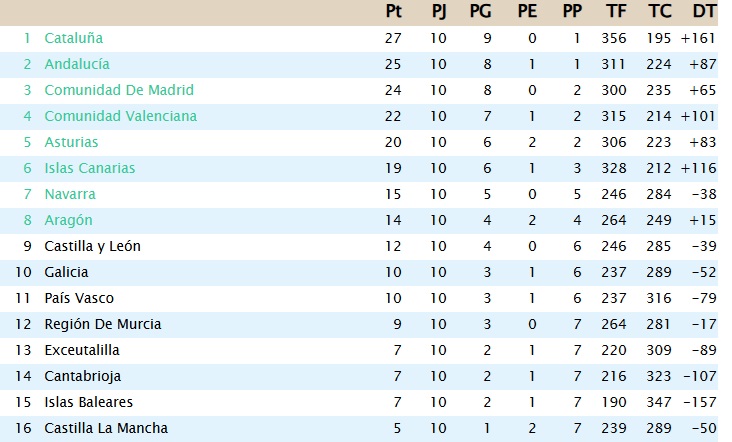This screenshot has width=732, height=442.
Task: Click Islas Canarias team link
Action: click(x=89, y=168)
